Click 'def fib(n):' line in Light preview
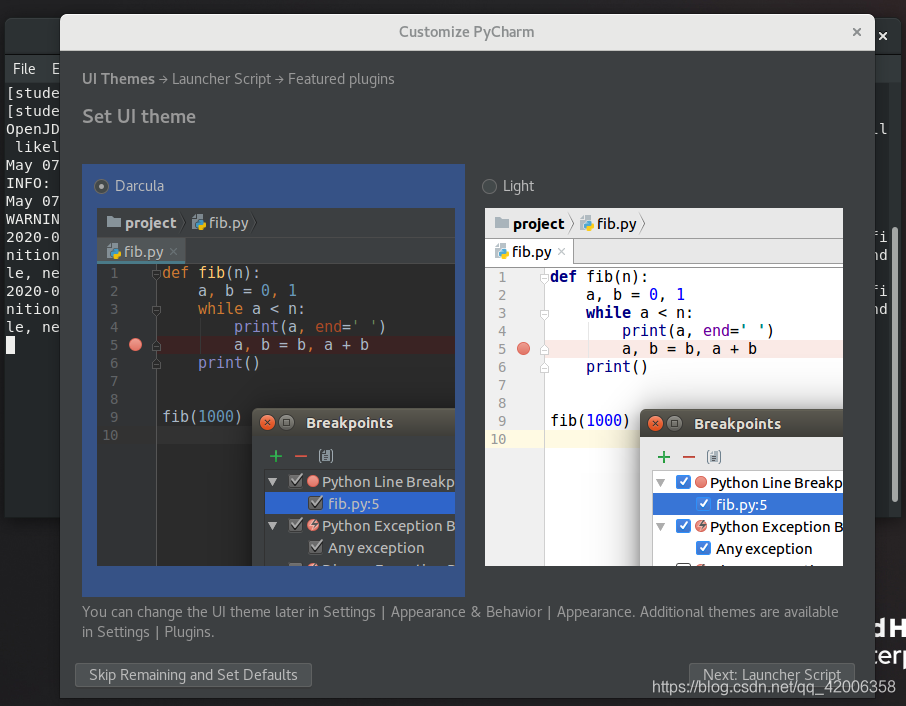Viewport: 906px width, 706px height. (599, 277)
